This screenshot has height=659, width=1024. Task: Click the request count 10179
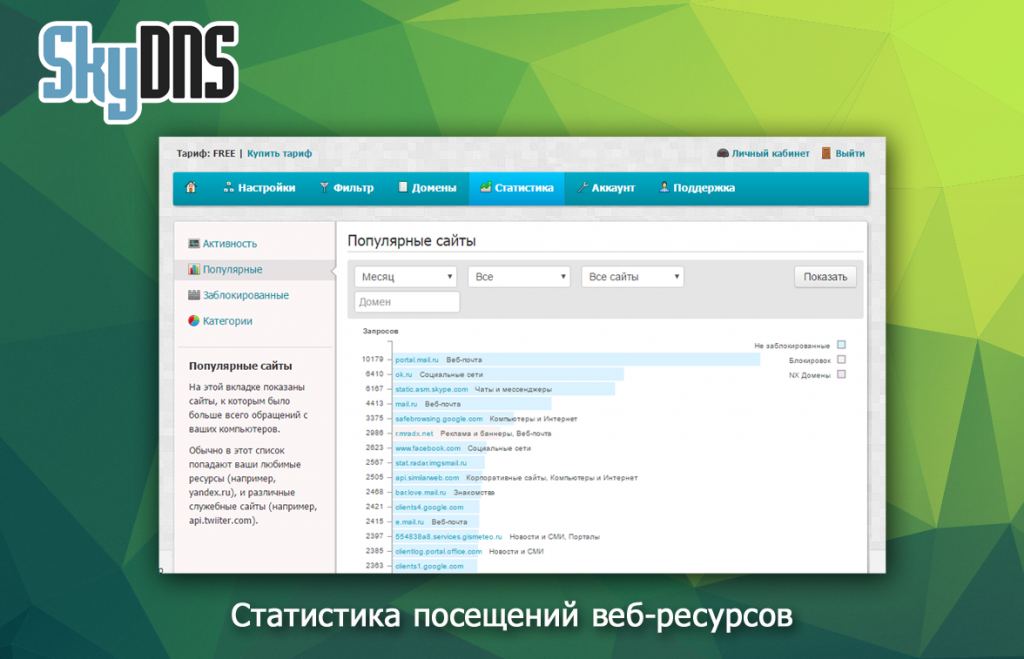tap(372, 359)
